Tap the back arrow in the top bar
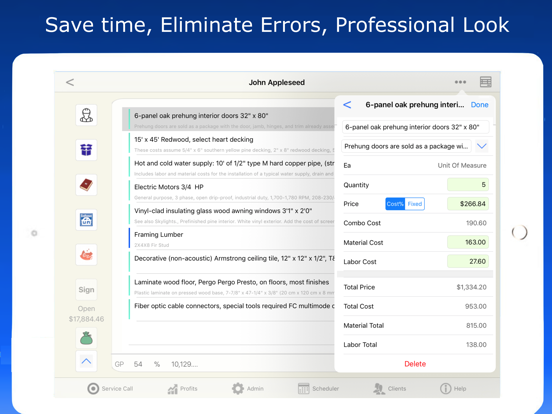Image resolution: width=552 pixels, height=414 pixels. click(x=70, y=82)
